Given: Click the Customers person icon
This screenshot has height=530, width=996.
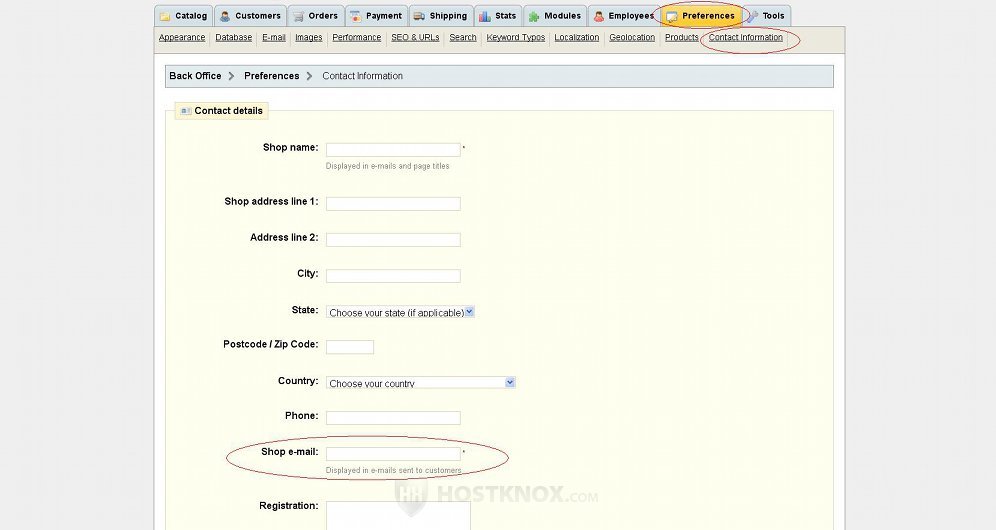Looking at the screenshot, I should [225, 17].
